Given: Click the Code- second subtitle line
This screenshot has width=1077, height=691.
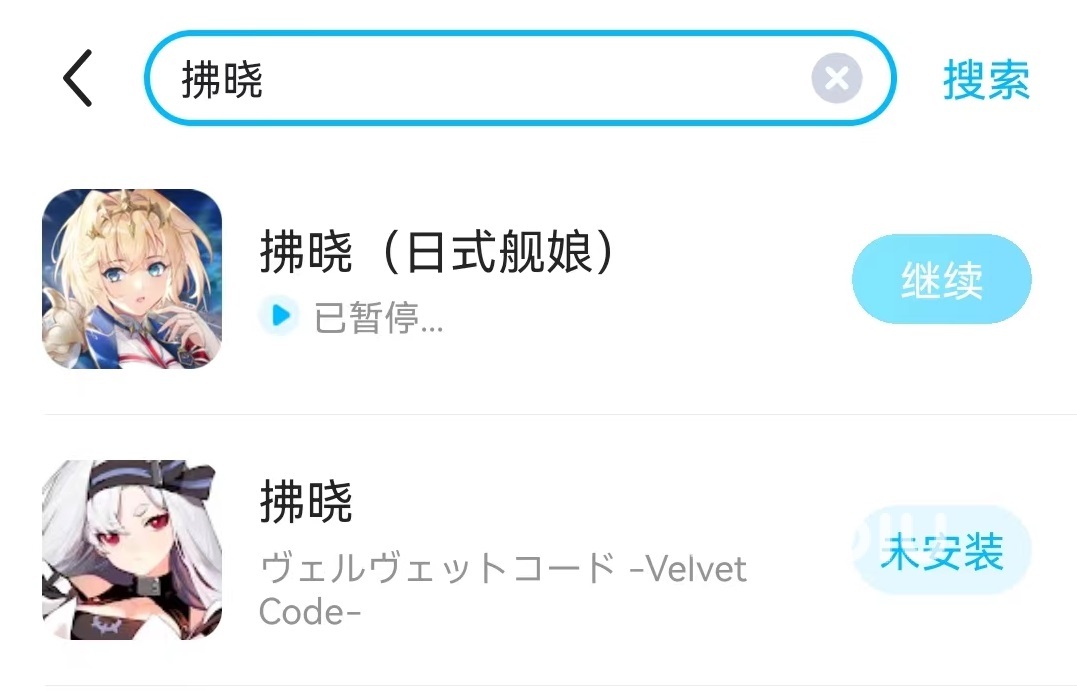Looking at the screenshot, I should 310,611.
